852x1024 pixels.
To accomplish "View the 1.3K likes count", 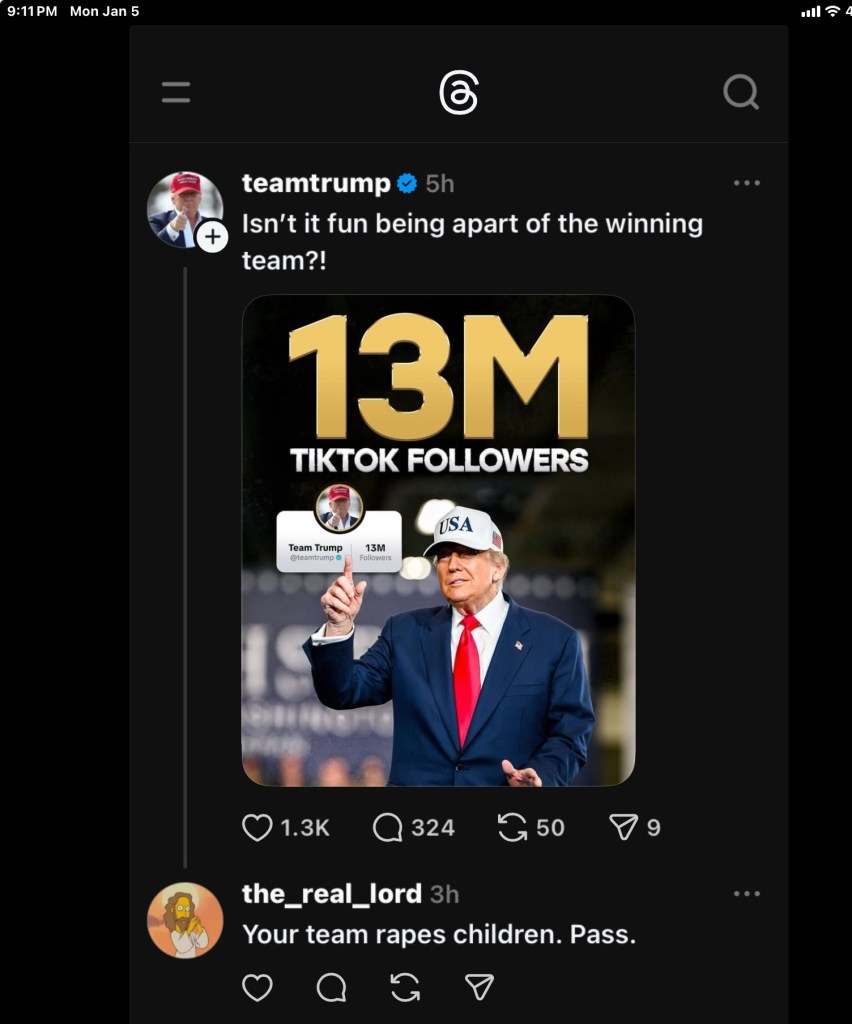I will point(305,828).
